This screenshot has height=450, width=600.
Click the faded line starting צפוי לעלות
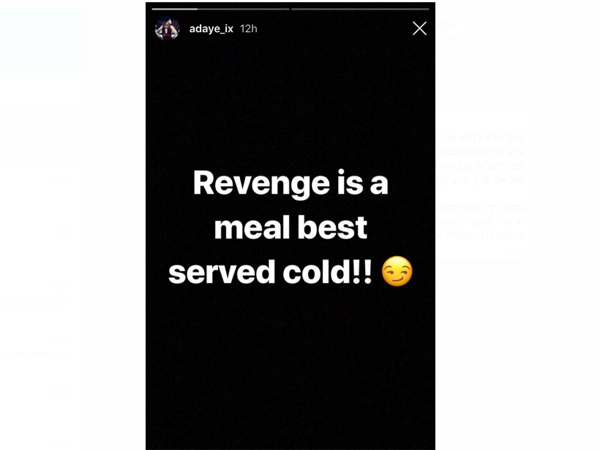[479, 165]
